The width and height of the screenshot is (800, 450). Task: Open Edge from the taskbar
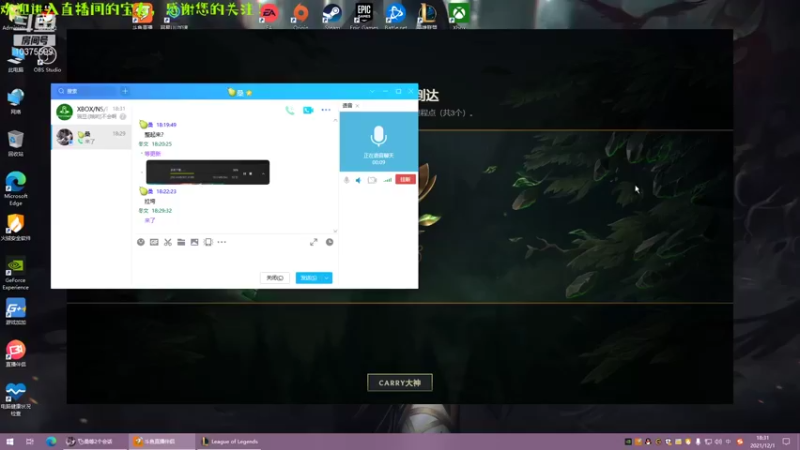(x=51, y=441)
